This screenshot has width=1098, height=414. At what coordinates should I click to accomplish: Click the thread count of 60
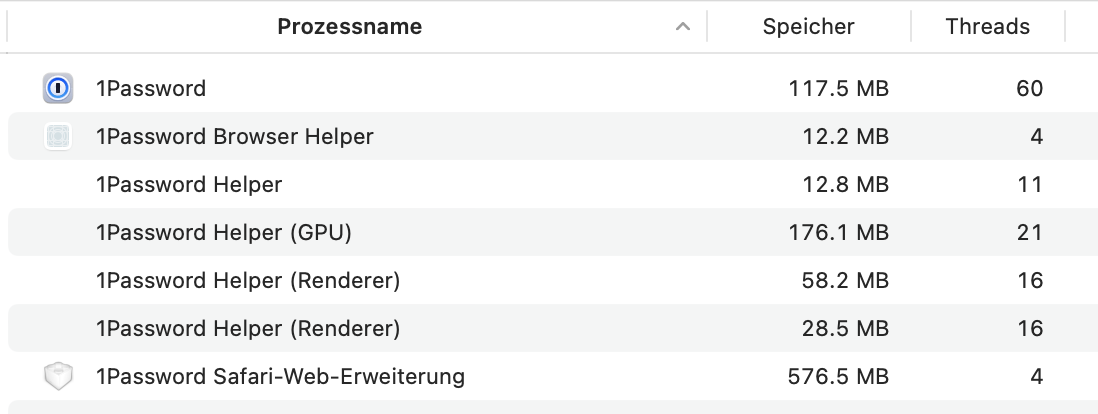point(1029,89)
